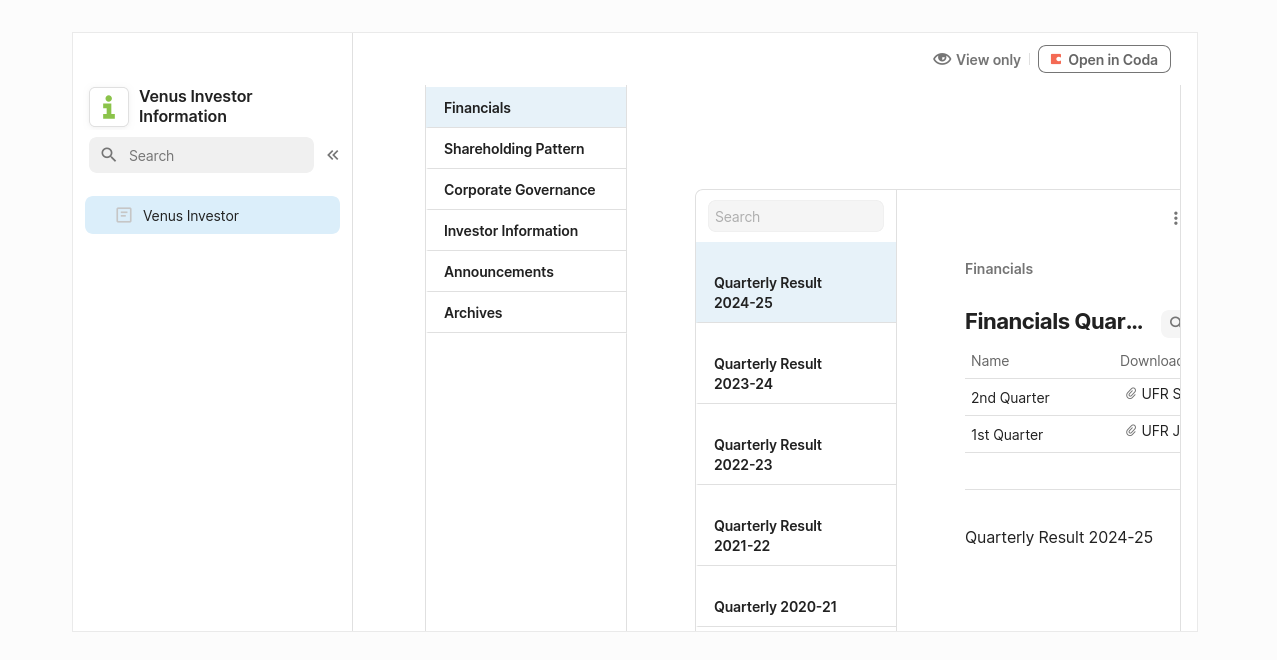Open the document in Coda
This screenshot has height=660, width=1277.
click(1104, 59)
